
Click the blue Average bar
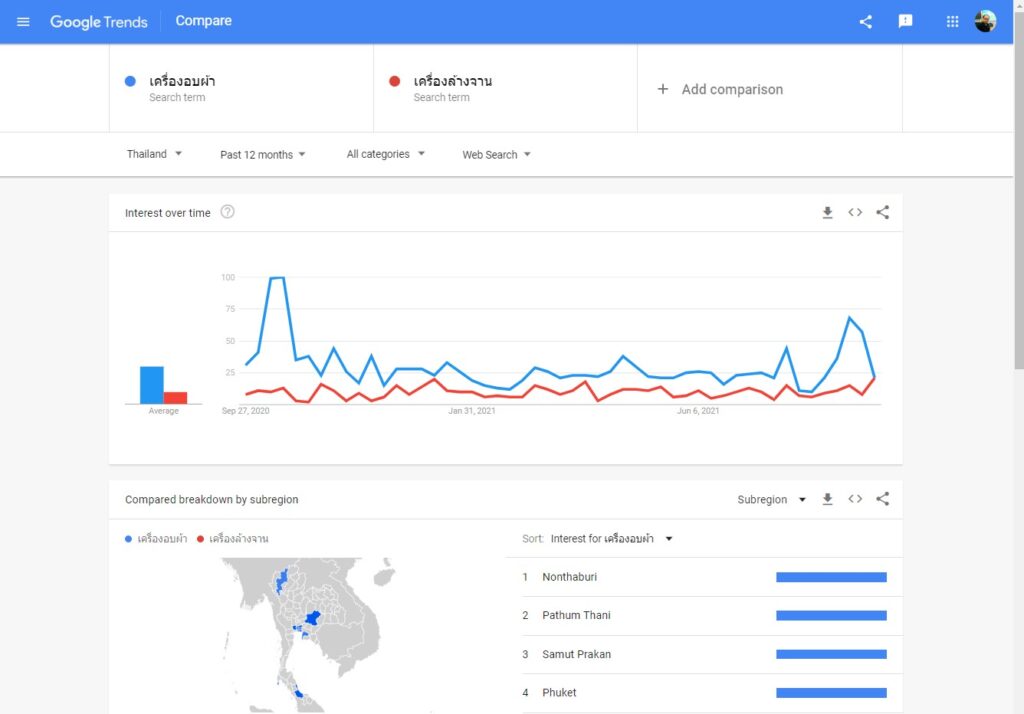coord(152,385)
